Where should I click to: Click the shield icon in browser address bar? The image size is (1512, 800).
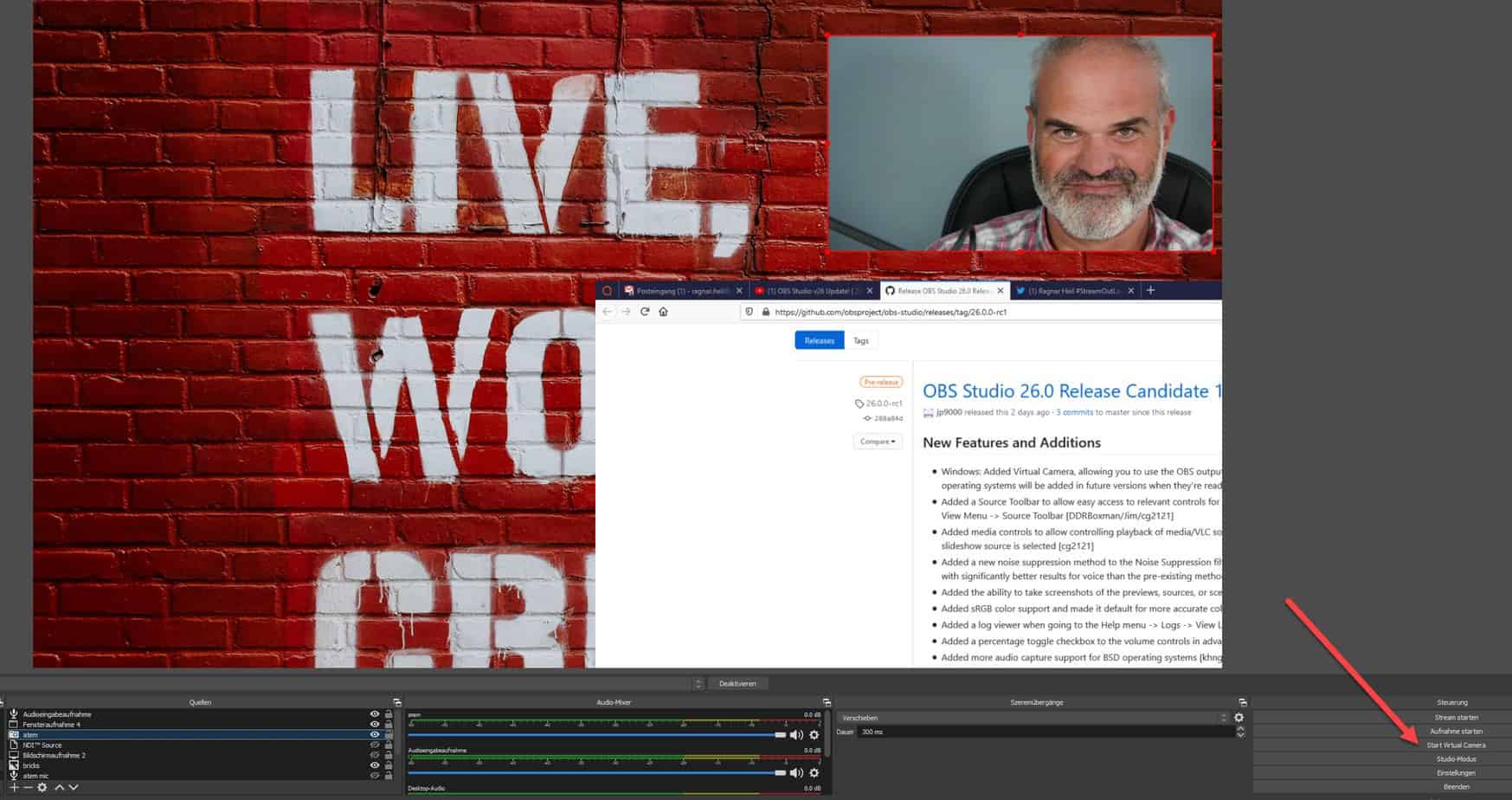(750, 312)
